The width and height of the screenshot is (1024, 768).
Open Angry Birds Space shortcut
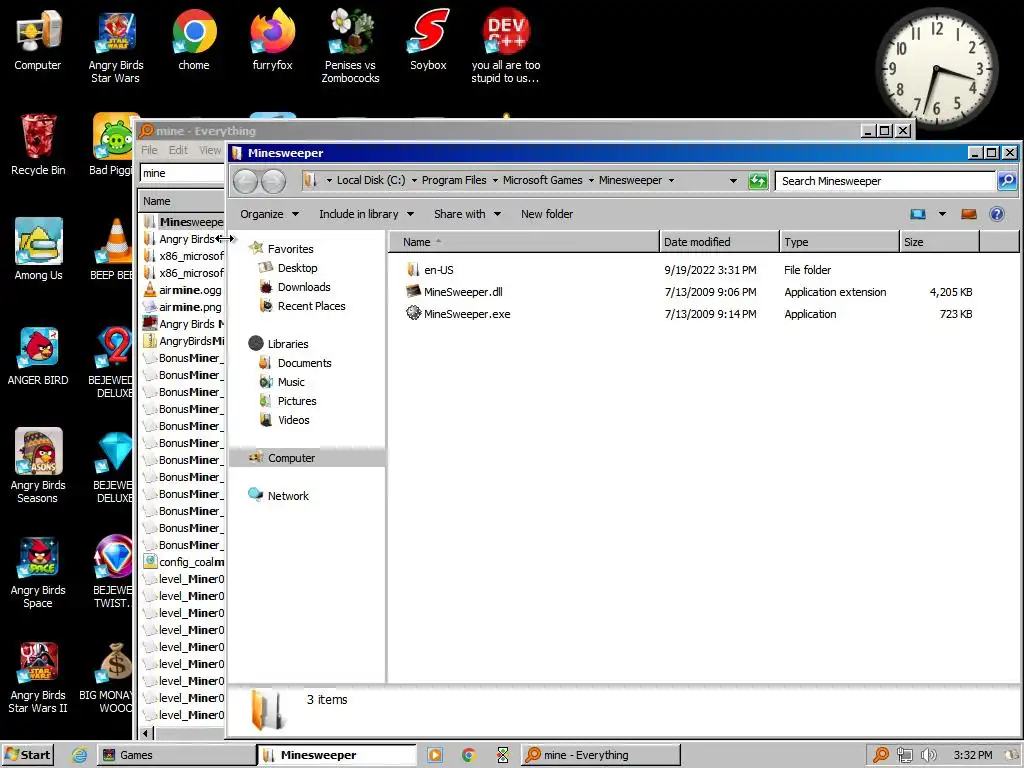pyautogui.click(x=38, y=572)
